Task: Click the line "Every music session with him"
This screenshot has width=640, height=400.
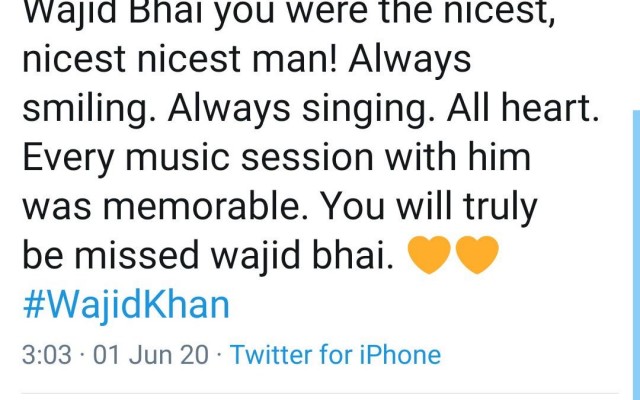Action: click(x=277, y=157)
